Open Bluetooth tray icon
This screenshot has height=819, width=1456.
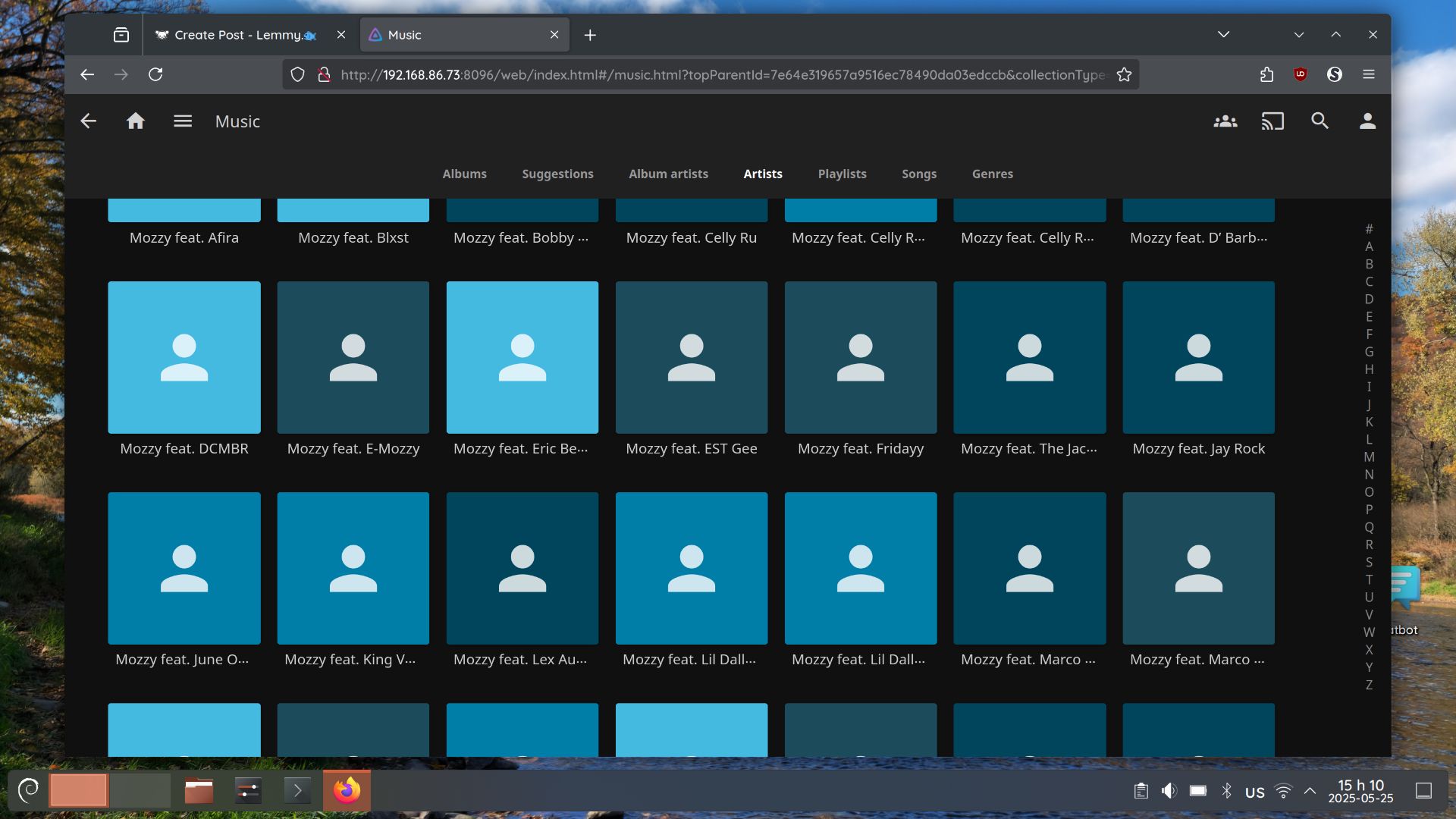tap(1226, 791)
